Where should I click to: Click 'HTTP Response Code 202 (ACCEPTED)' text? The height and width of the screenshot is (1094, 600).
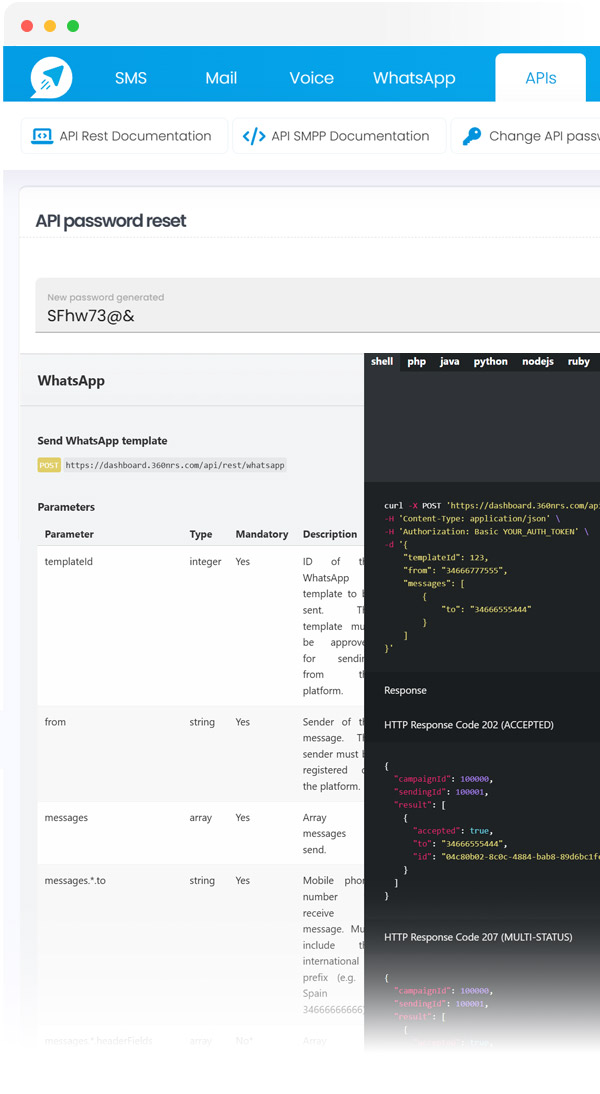[469, 725]
